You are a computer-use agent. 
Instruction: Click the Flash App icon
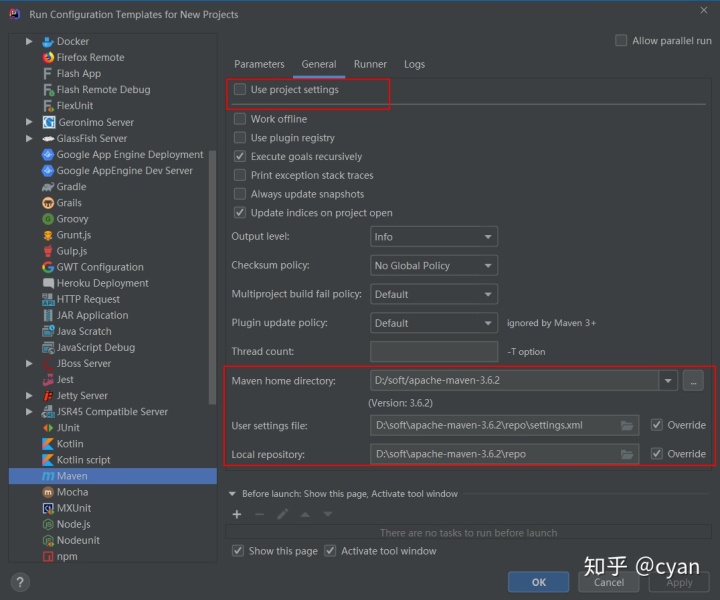[47, 73]
